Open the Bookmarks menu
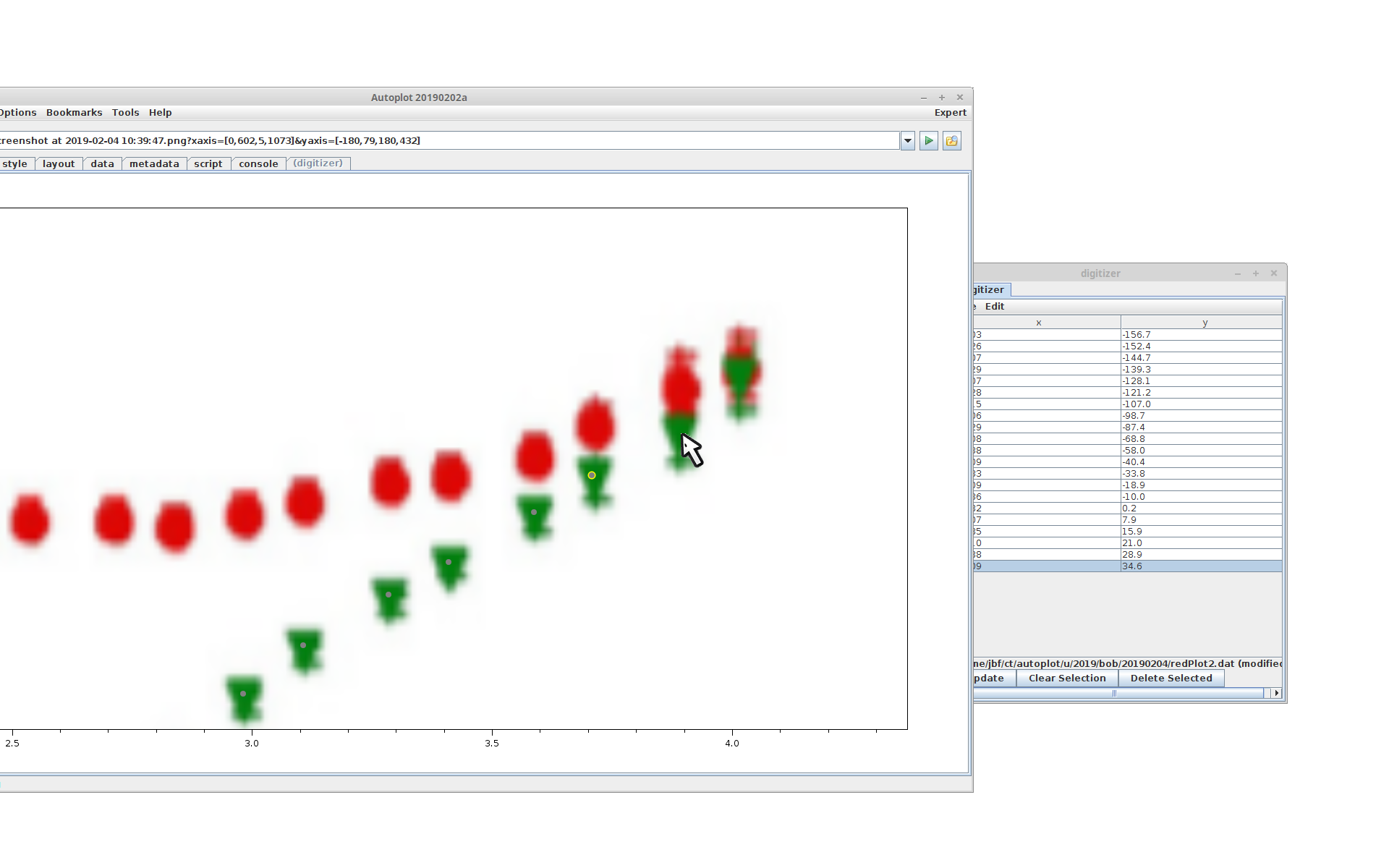This screenshot has height=868, width=1389. click(74, 113)
